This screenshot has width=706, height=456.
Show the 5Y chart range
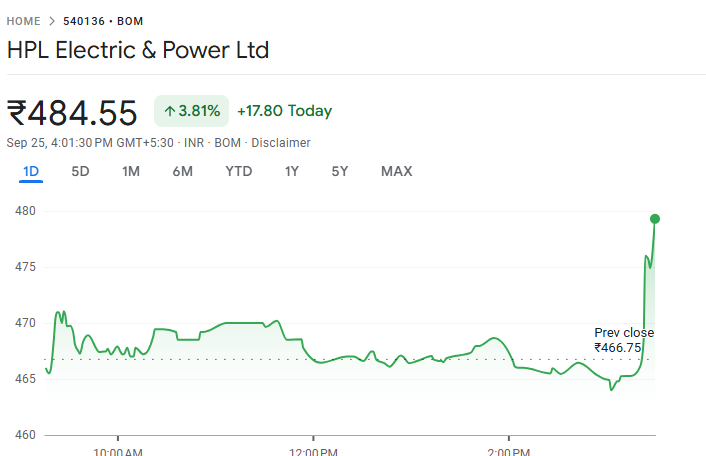(x=340, y=172)
